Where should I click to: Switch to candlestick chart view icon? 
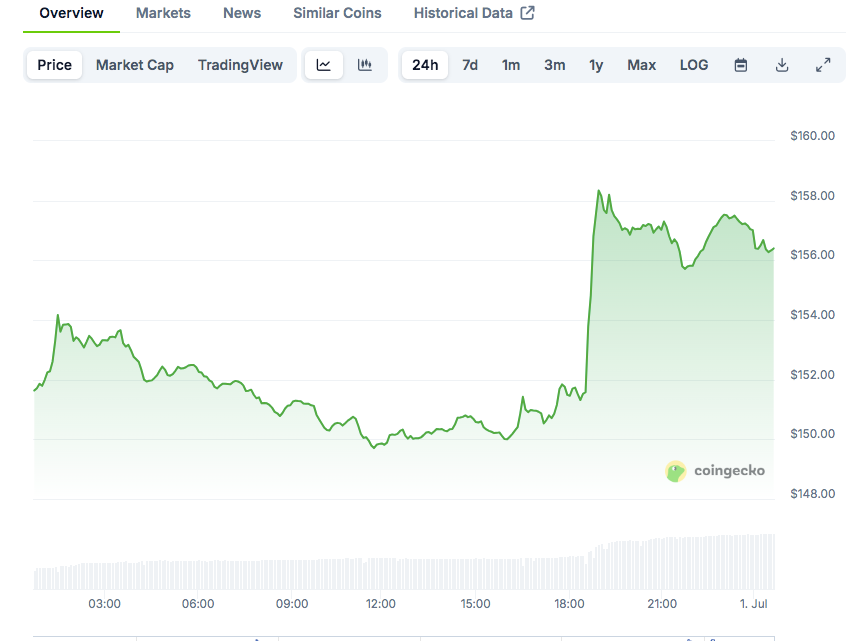(365, 65)
